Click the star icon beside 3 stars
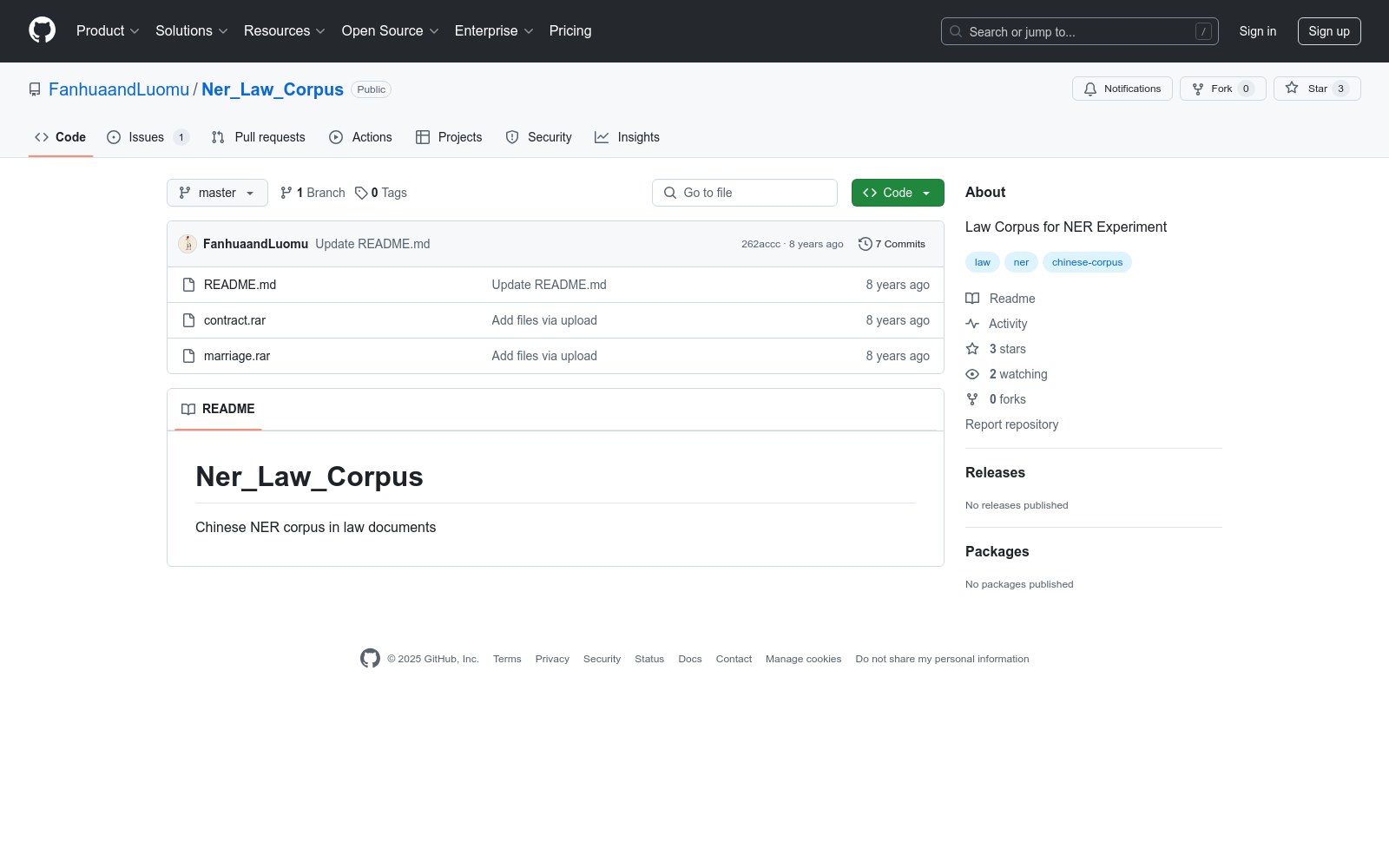The width and height of the screenshot is (1389, 868). tap(972, 349)
